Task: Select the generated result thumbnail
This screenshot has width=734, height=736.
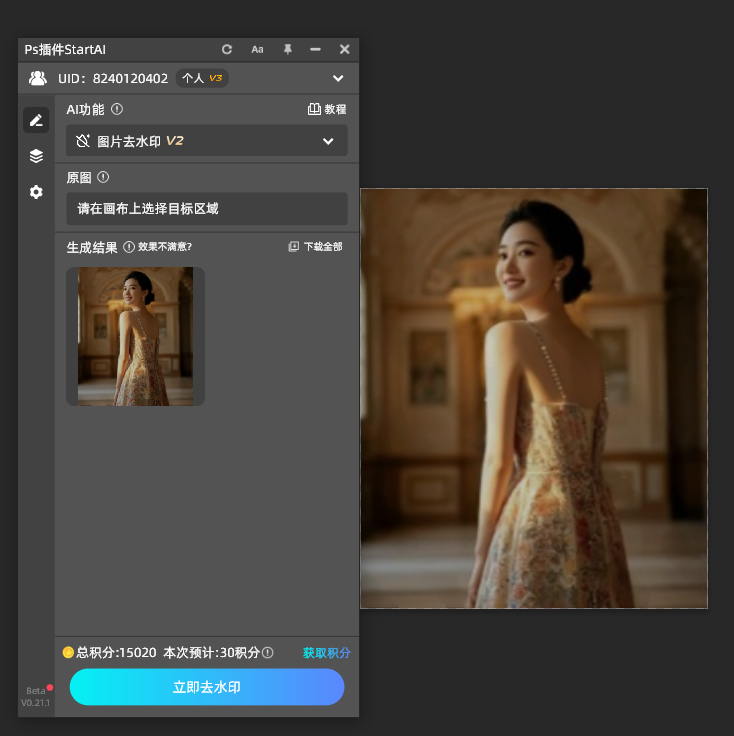Action: pyautogui.click(x=135, y=336)
